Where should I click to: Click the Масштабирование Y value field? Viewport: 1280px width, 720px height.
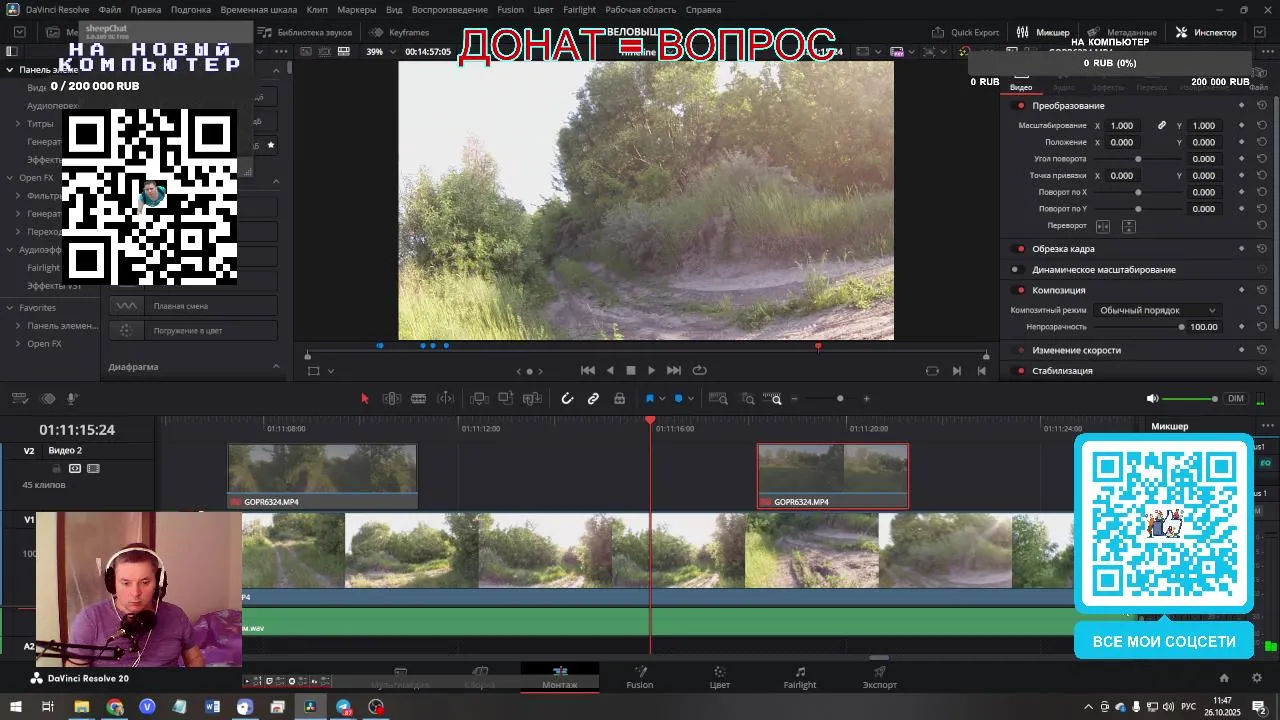(1204, 126)
